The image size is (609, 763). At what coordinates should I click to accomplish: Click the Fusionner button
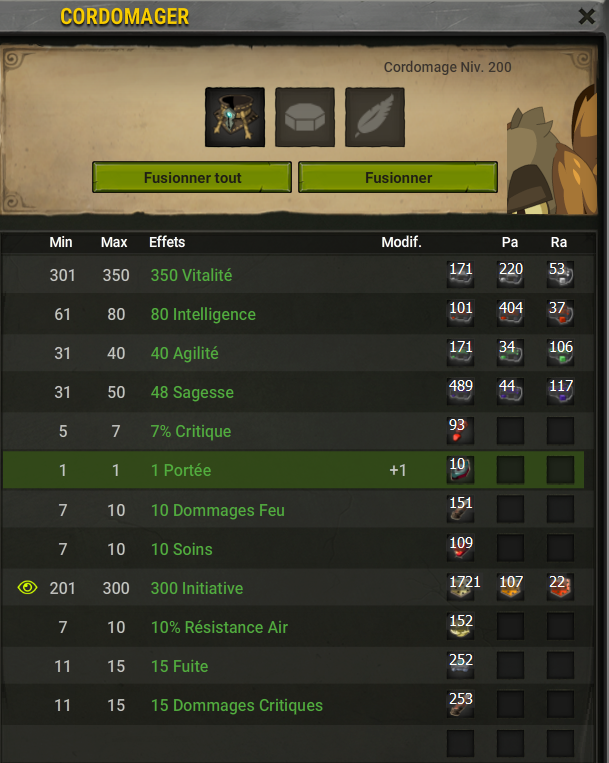(398, 178)
